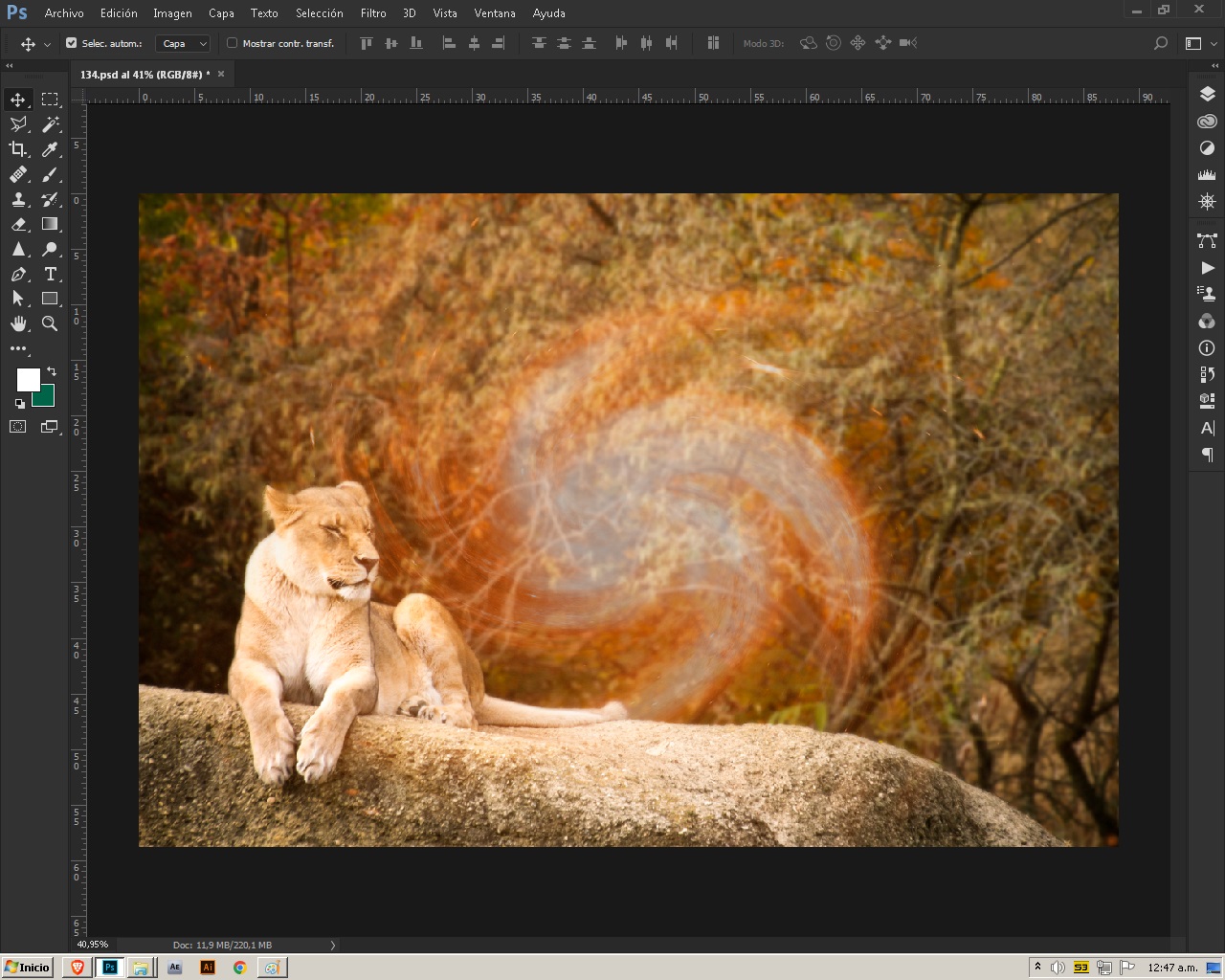Viewport: 1225px width, 980px height.
Task: Select the Eraser tool
Action: pos(18,224)
